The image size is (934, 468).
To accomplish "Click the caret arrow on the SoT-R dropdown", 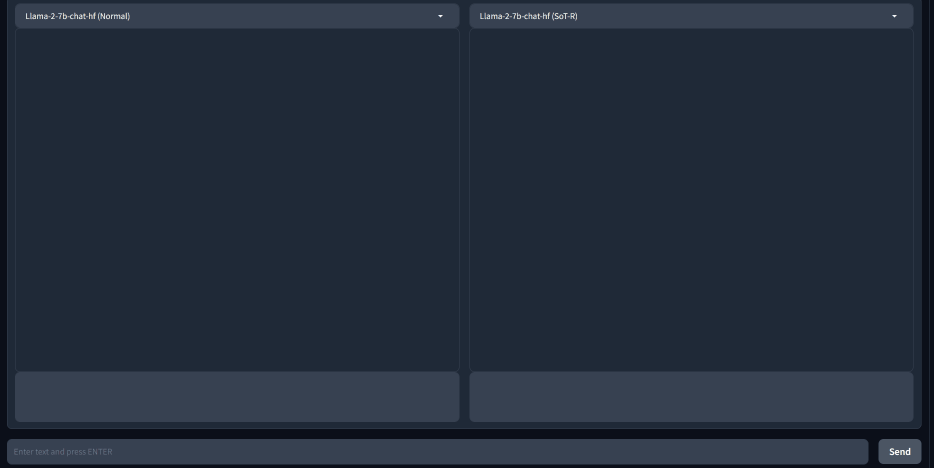I will coord(894,16).
